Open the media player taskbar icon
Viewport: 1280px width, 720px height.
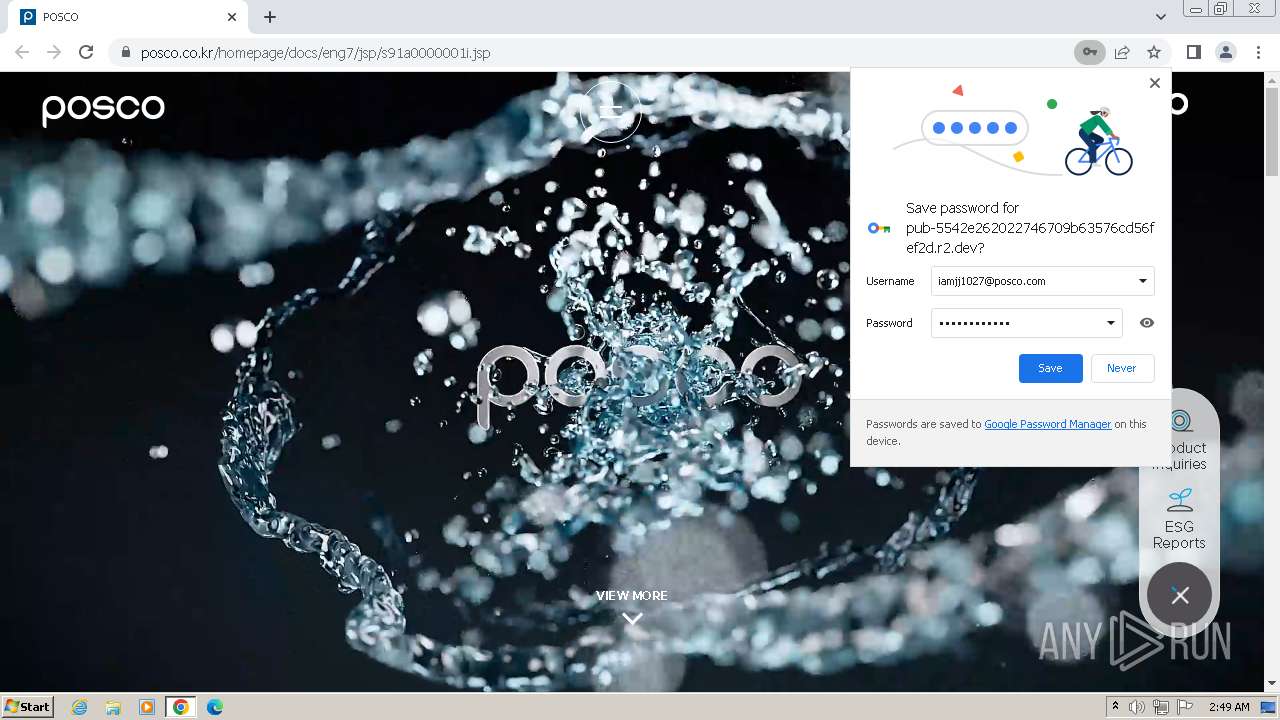coord(147,707)
